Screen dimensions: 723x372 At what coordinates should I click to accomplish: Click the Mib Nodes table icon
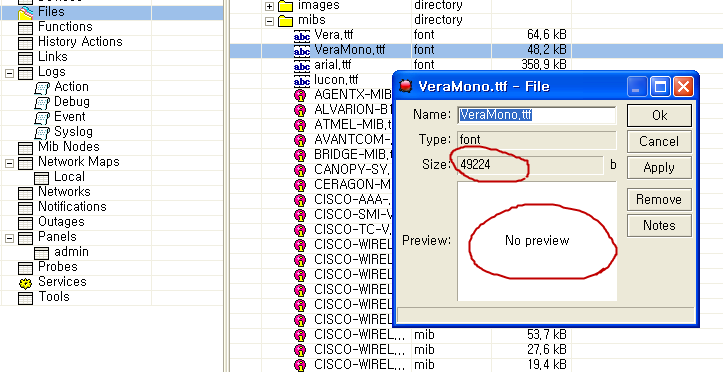pyautogui.click(x=25, y=148)
